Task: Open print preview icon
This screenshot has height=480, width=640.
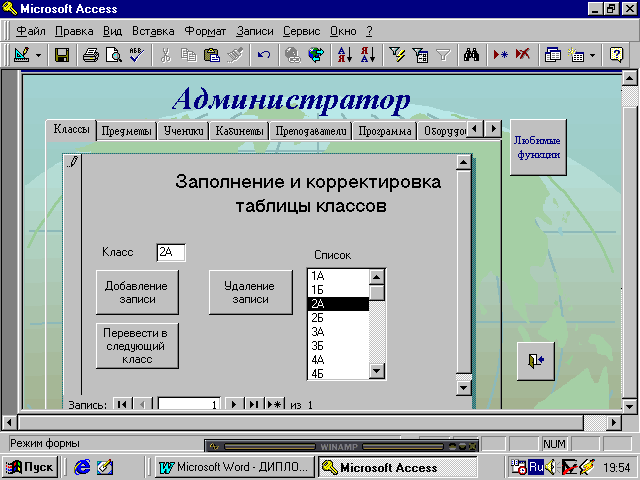Action: (x=113, y=55)
